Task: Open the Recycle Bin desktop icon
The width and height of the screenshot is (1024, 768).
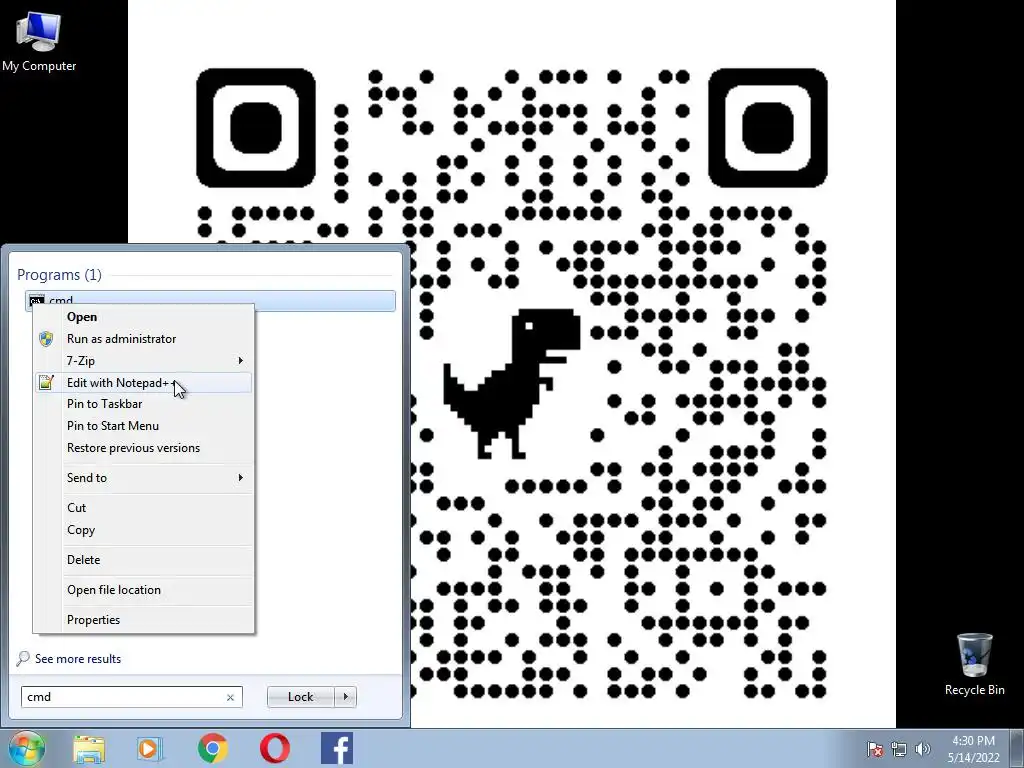Action: [x=974, y=664]
